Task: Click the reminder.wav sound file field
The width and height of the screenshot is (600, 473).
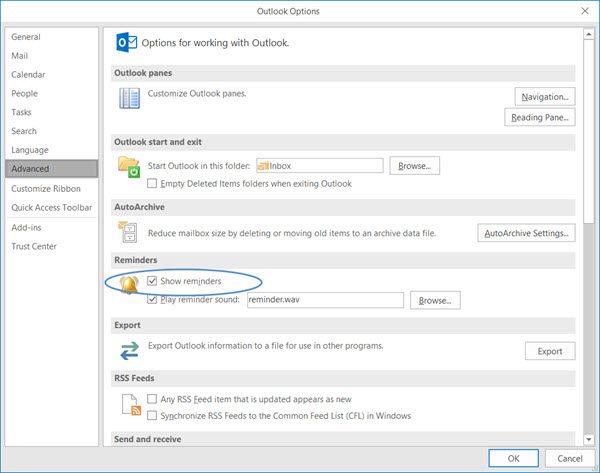Action: click(x=324, y=300)
